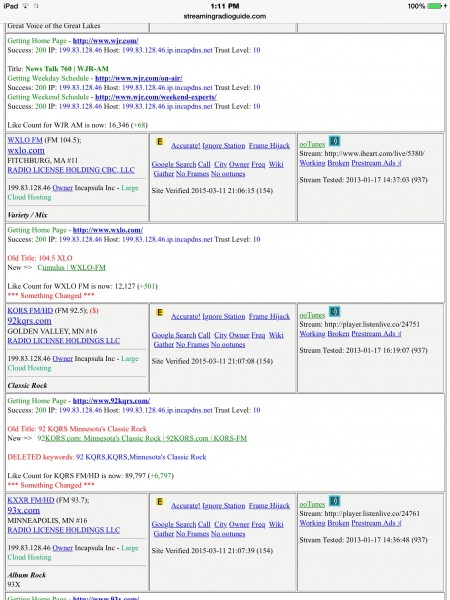
Task: Mark KXXR stream as Working
Action: (312, 523)
